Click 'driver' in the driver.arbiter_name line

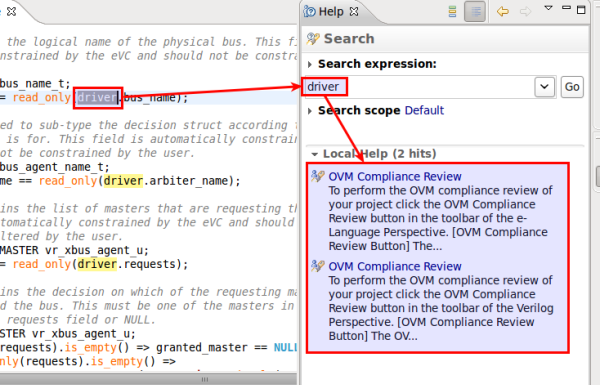click(x=123, y=181)
